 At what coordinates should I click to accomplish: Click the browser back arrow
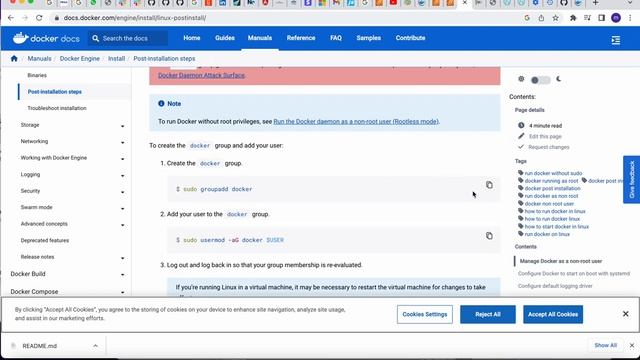click(x=11, y=18)
